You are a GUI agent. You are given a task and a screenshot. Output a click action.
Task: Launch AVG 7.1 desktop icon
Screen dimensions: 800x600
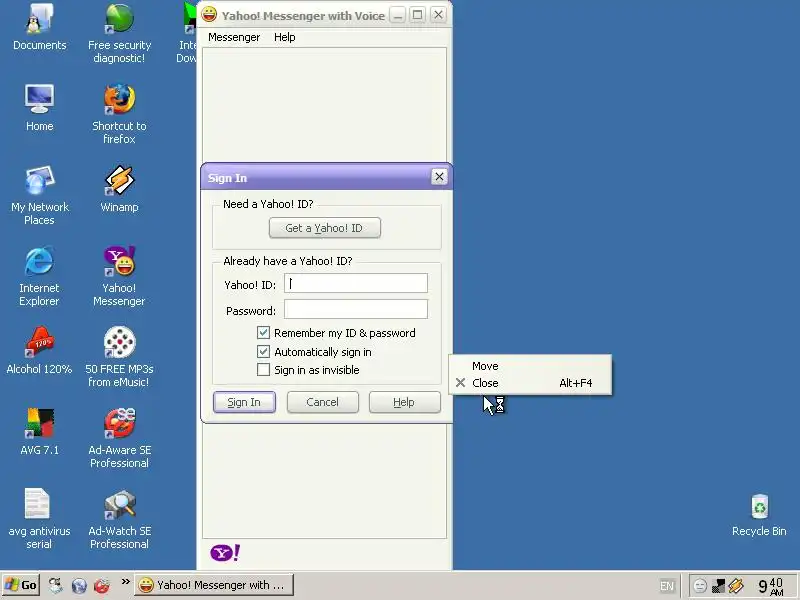tap(39, 431)
